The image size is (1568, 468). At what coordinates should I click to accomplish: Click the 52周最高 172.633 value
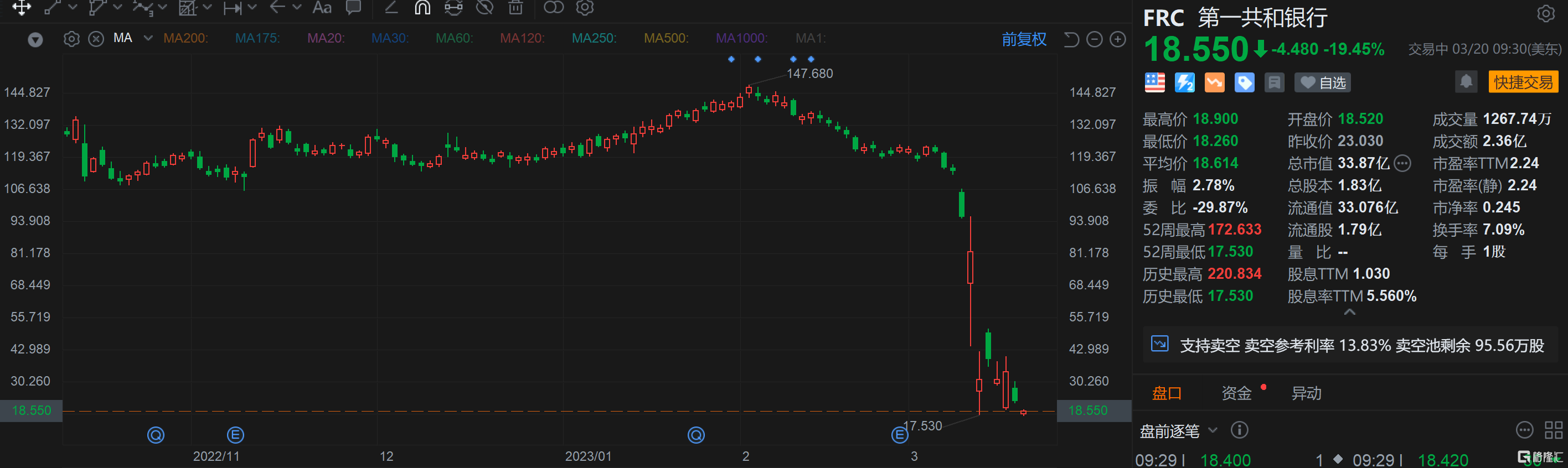coord(1235,230)
